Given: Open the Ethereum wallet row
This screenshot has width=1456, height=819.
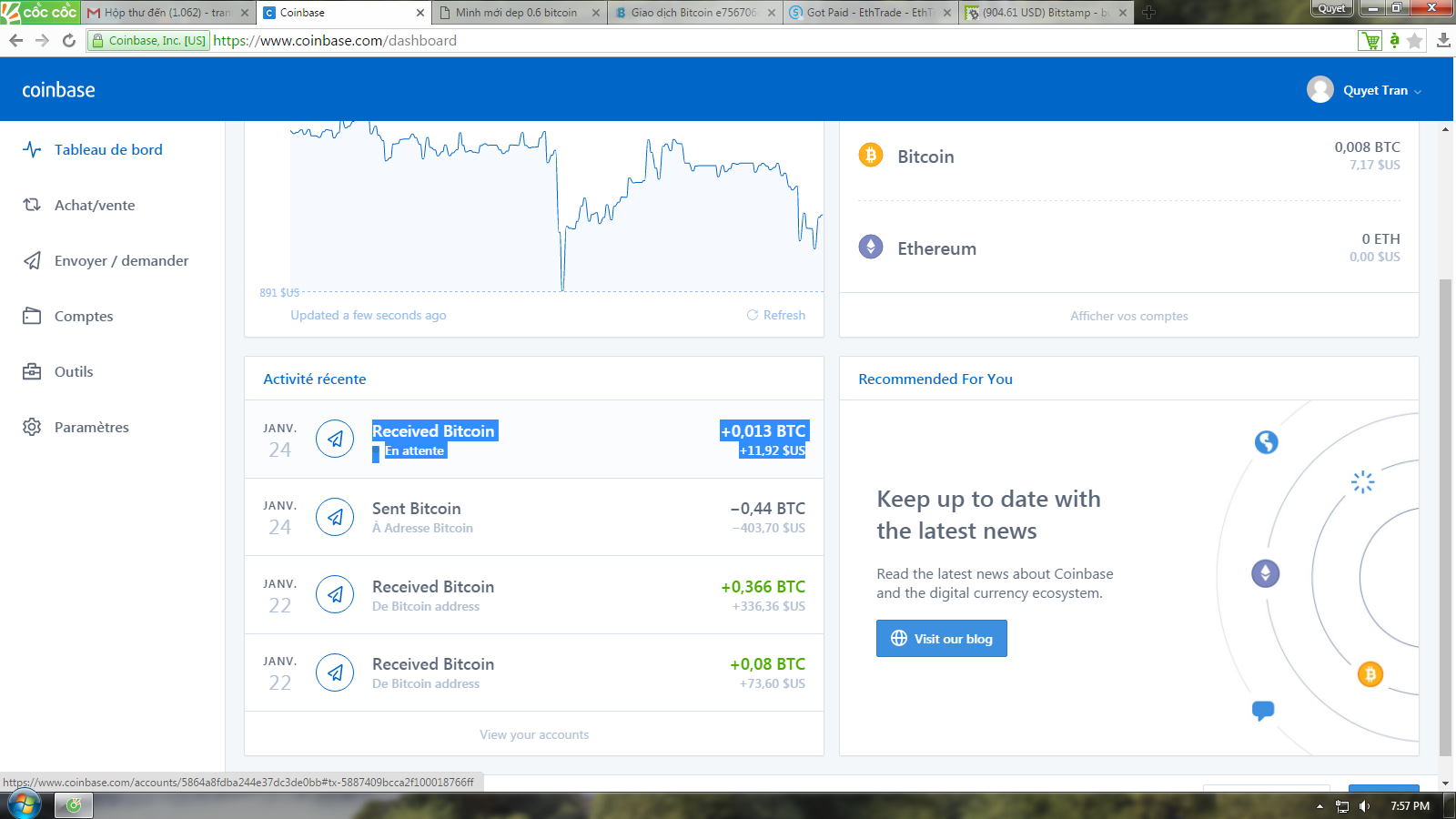Looking at the screenshot, I should click(1129, 248).
